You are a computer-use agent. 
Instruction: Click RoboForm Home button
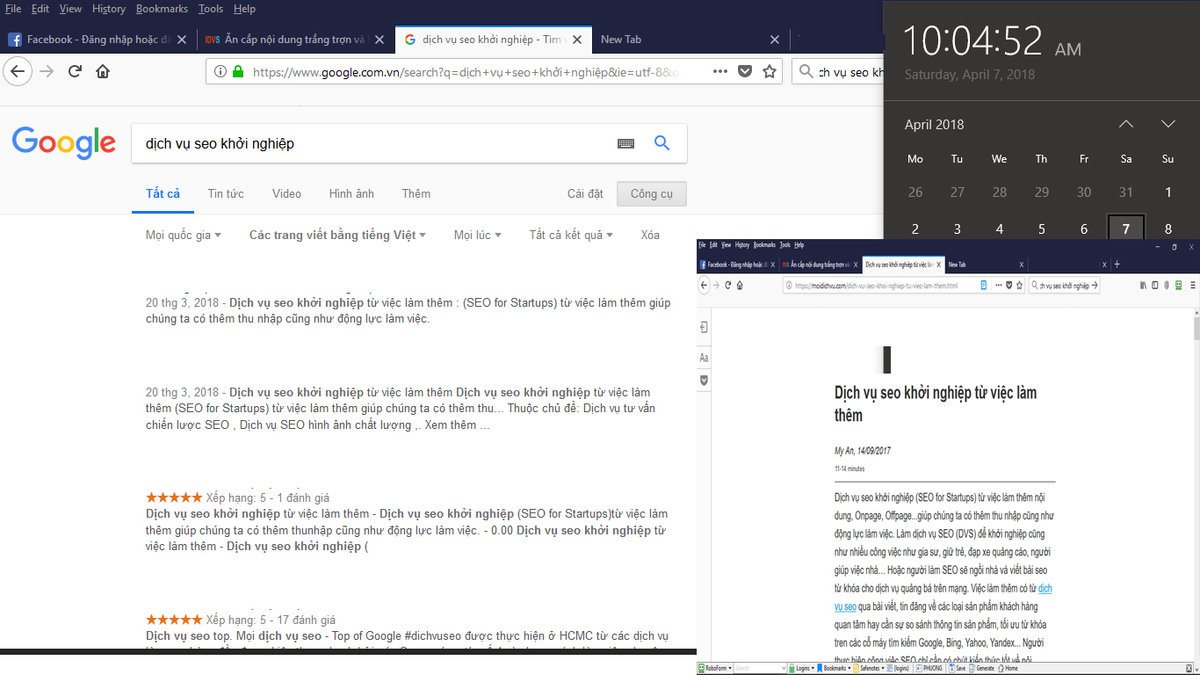pyautogui.click(x=1006, y=668)
